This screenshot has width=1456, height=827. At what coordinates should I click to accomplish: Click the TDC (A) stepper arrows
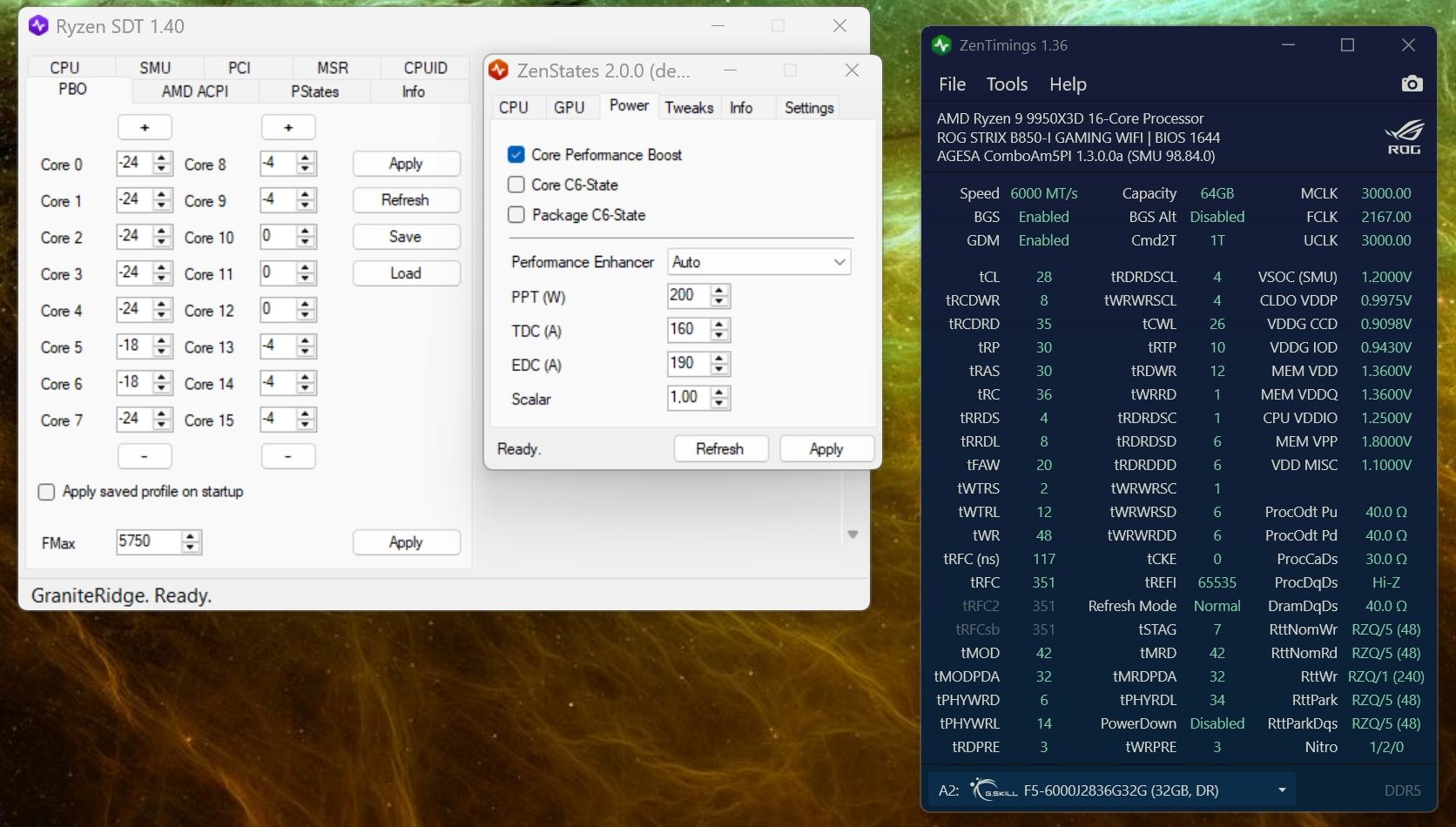tap(719, 330)
